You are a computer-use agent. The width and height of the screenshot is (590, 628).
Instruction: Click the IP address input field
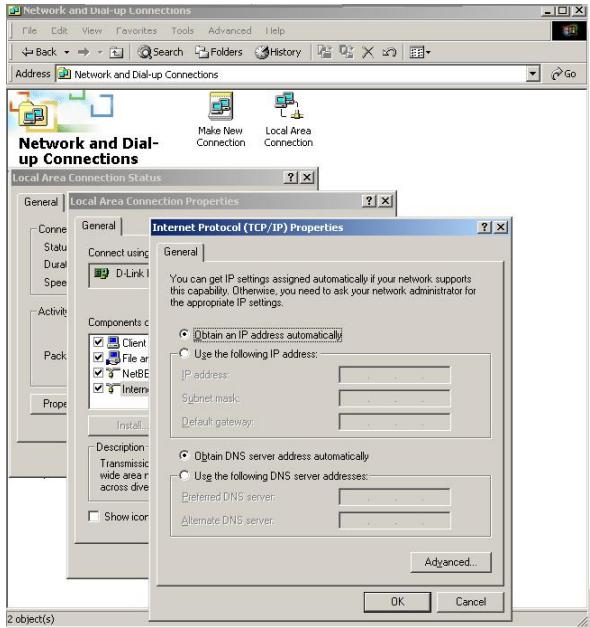[395, 375]
